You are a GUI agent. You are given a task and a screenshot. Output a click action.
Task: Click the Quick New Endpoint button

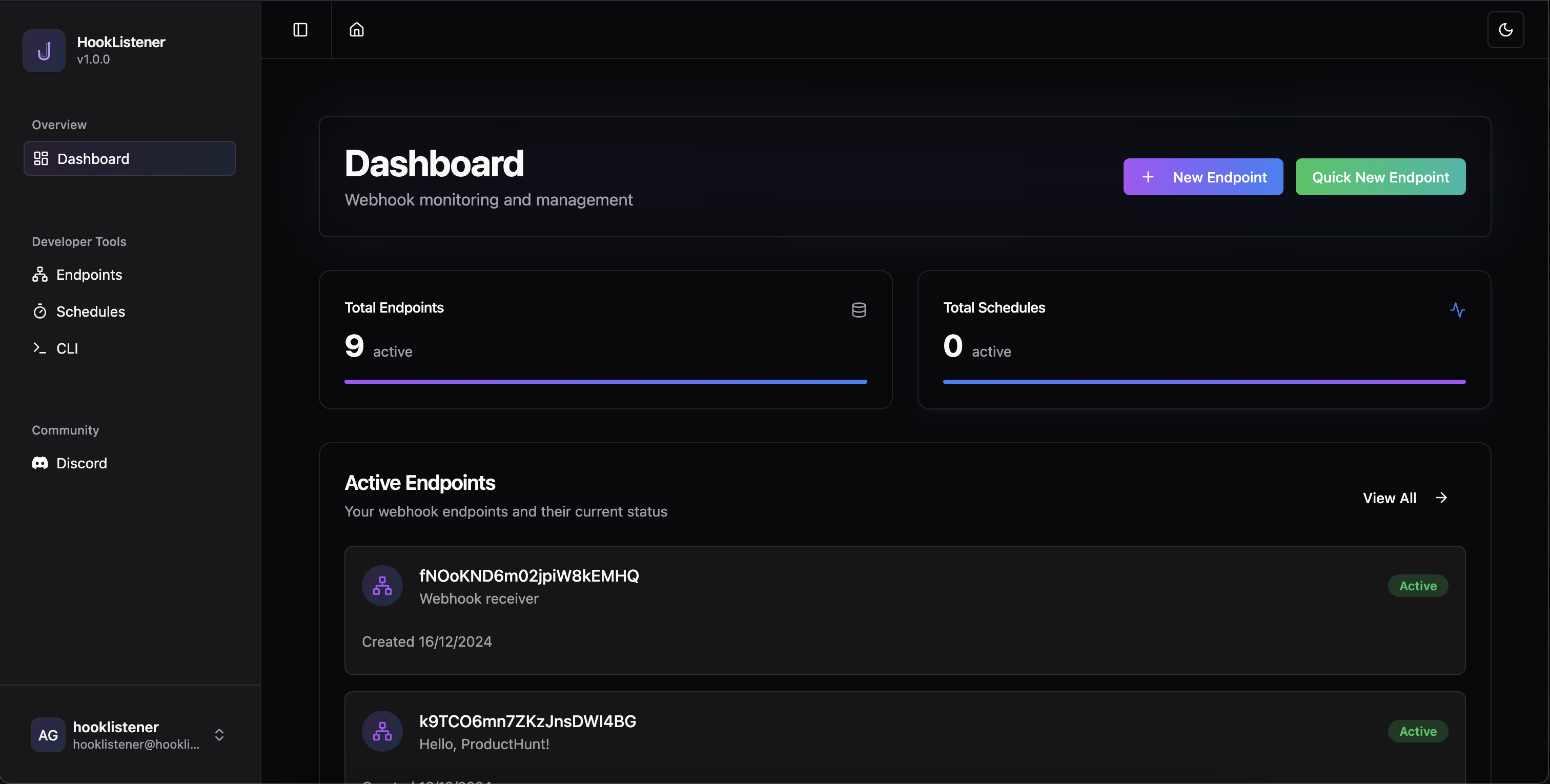pos(1380,177)
